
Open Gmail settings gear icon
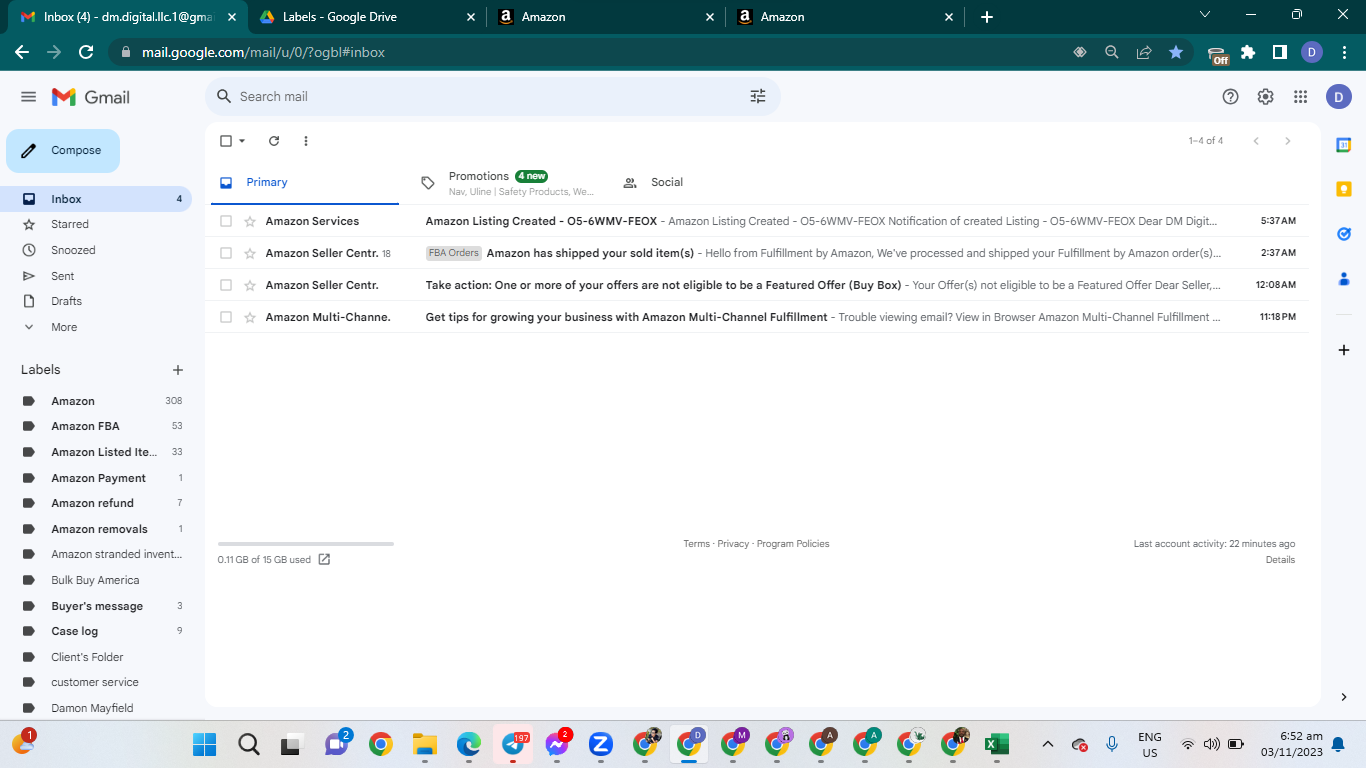coord(1265,97)
